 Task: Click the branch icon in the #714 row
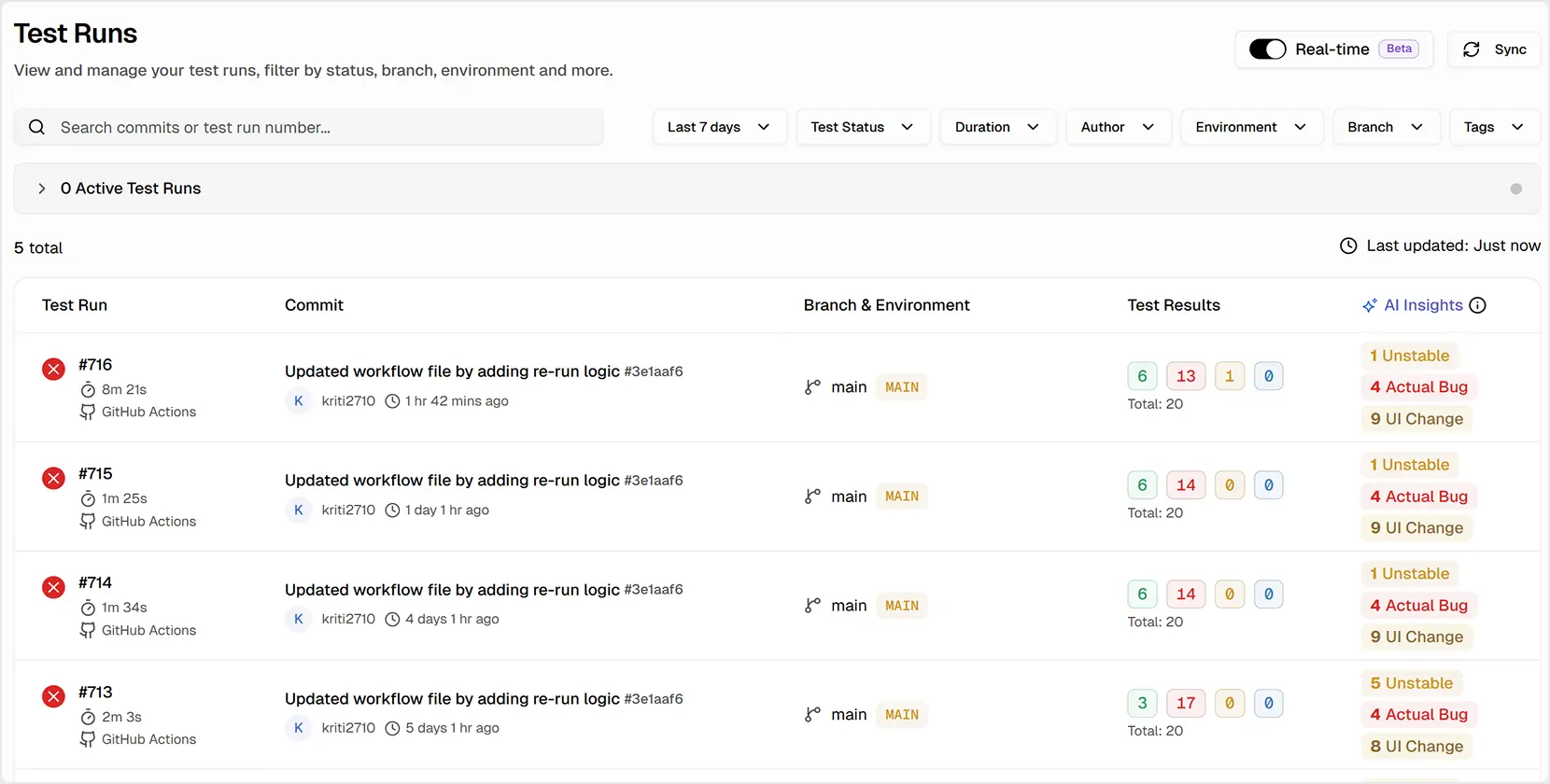click(x=812, y=605)
